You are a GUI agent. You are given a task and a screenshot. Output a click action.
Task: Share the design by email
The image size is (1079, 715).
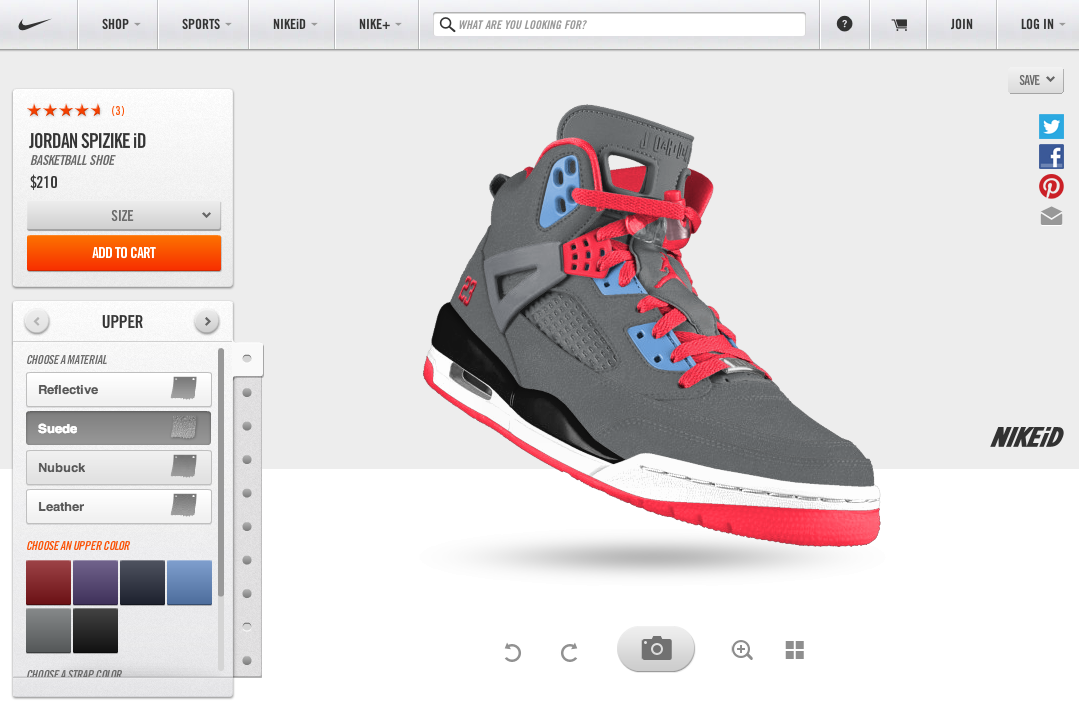[x=1051, y=216]
